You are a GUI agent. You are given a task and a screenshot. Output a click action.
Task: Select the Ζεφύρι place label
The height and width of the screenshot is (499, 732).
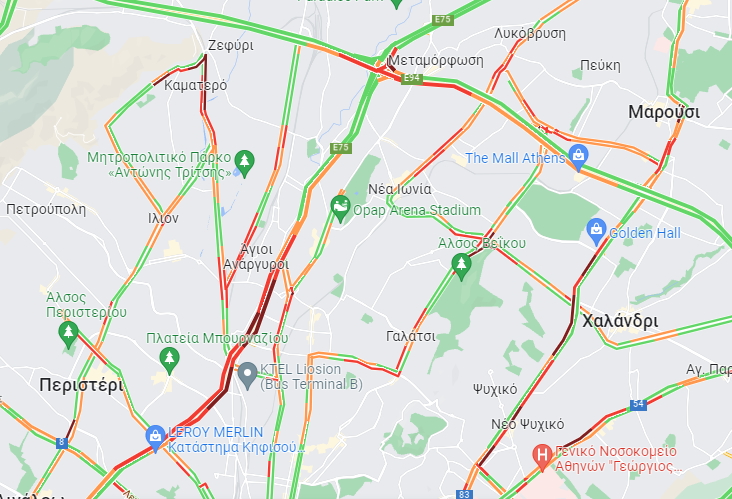click(x=231, y=46)
